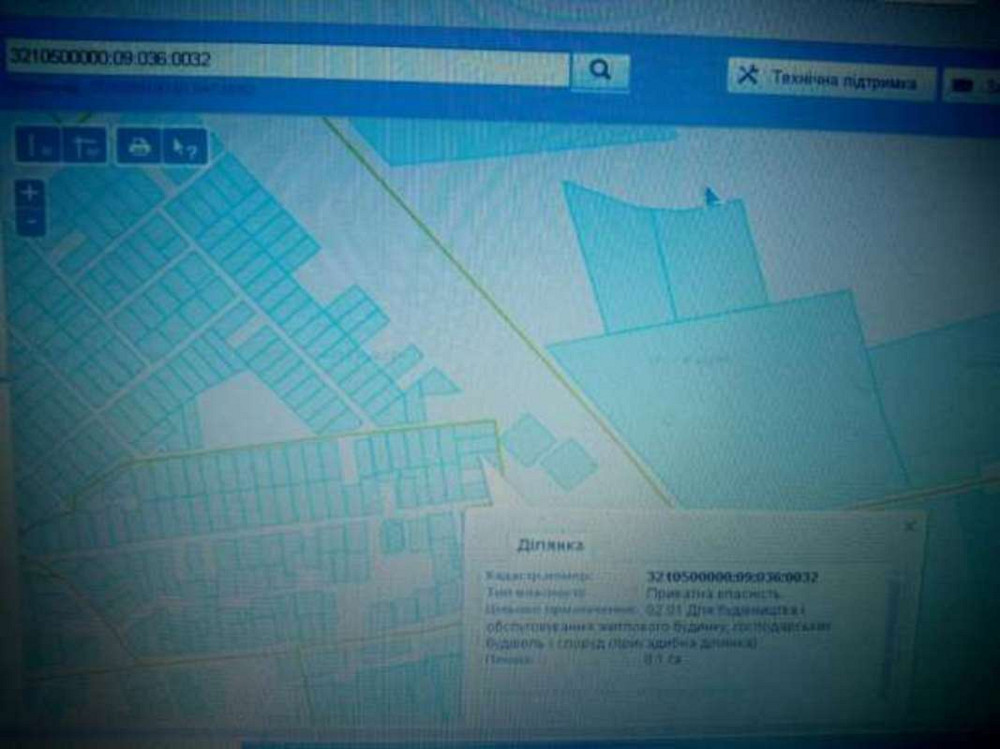Zoom in with the plus button
The width and height of the screenshot is (1000, 749).
(29, 190)
